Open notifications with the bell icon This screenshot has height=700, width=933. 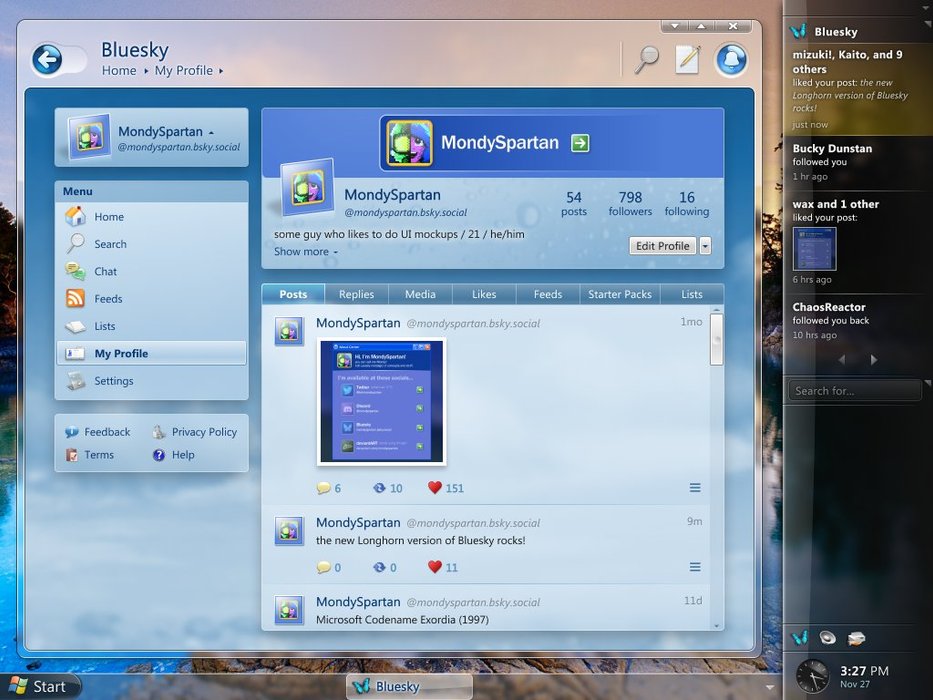731,60
